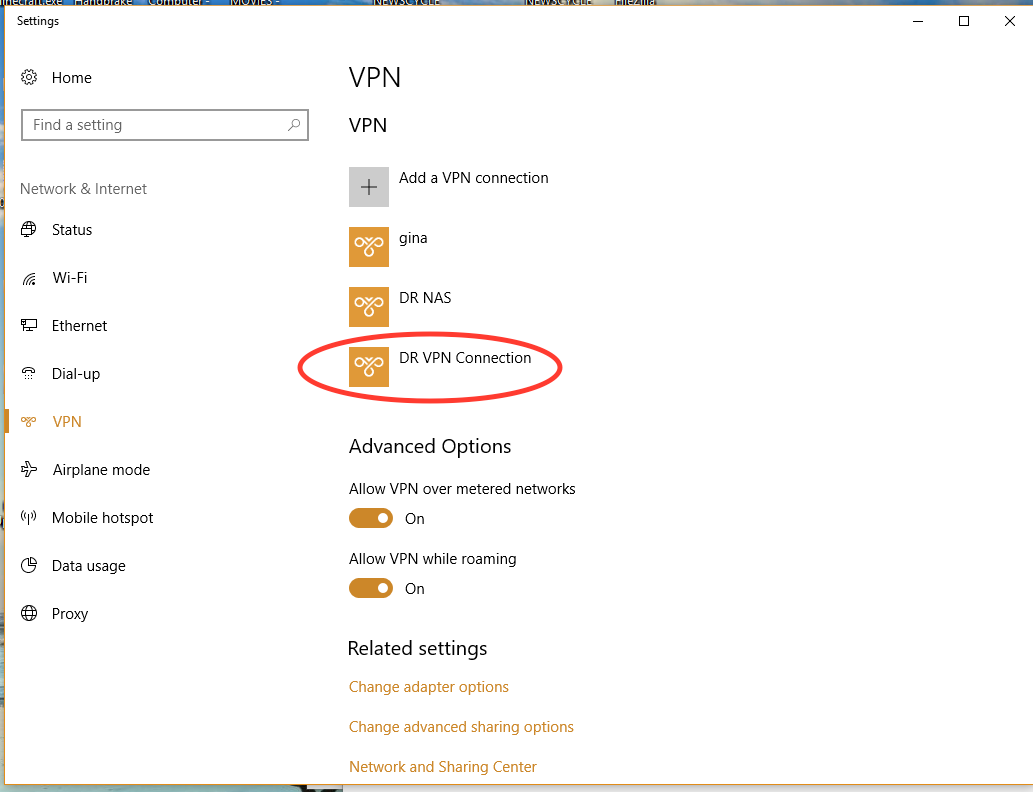Select the DR VPN Connection icon
The width and height of the screenshot is (1033, 792).
(x=369, y=367)
